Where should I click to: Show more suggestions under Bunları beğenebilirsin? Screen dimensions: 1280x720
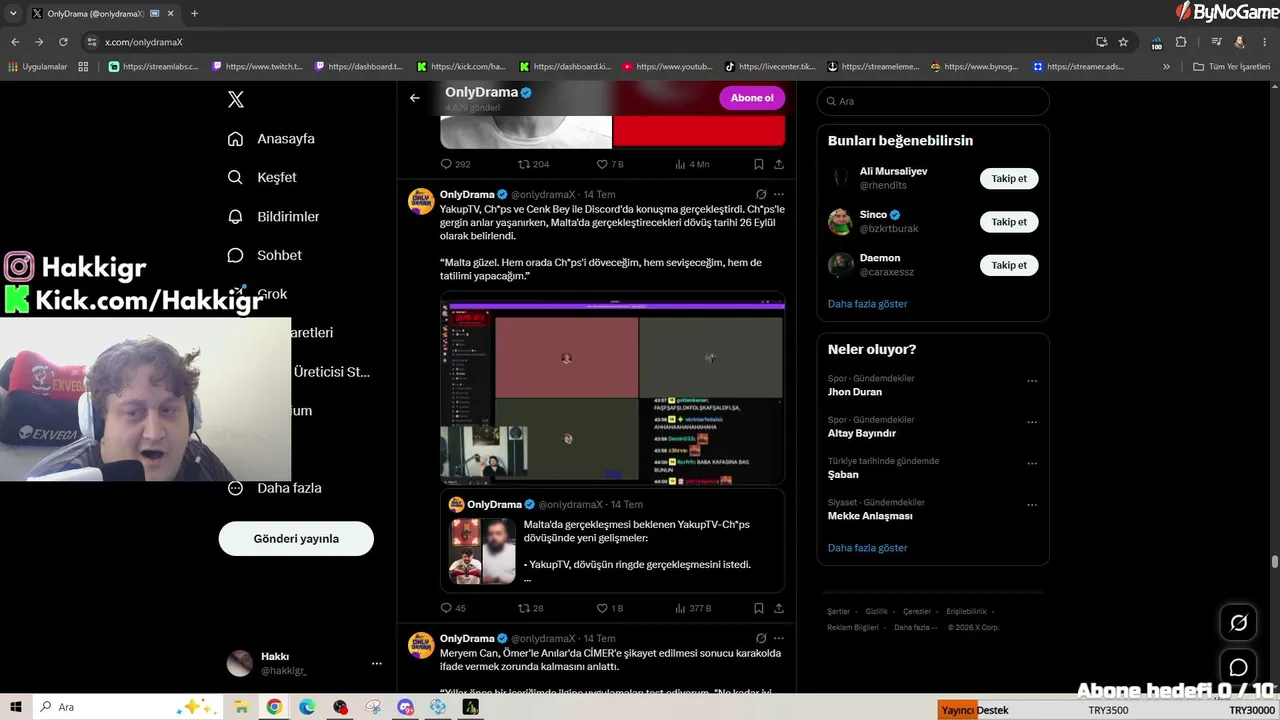868,303
